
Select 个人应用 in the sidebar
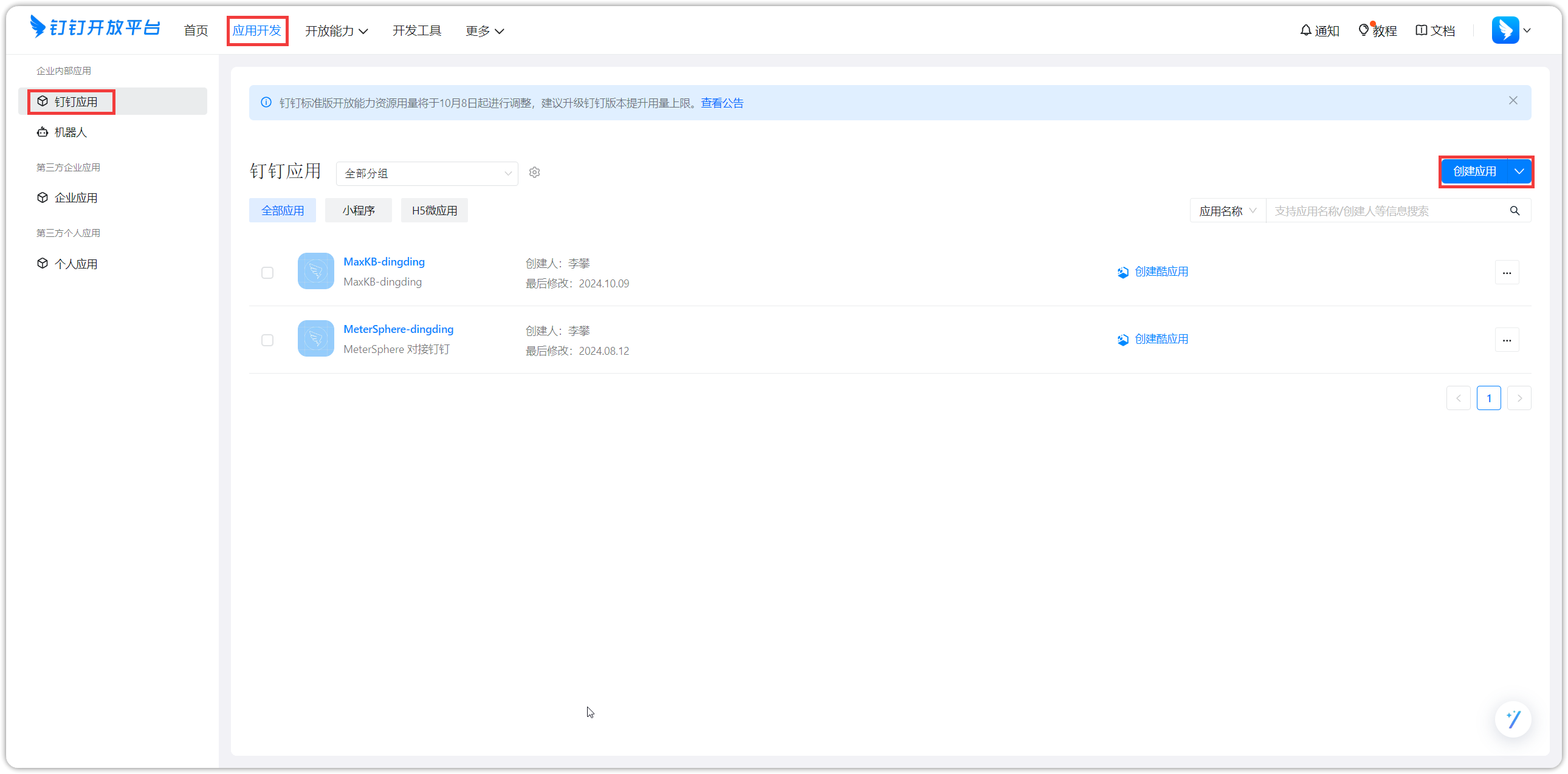coord(112,264)
